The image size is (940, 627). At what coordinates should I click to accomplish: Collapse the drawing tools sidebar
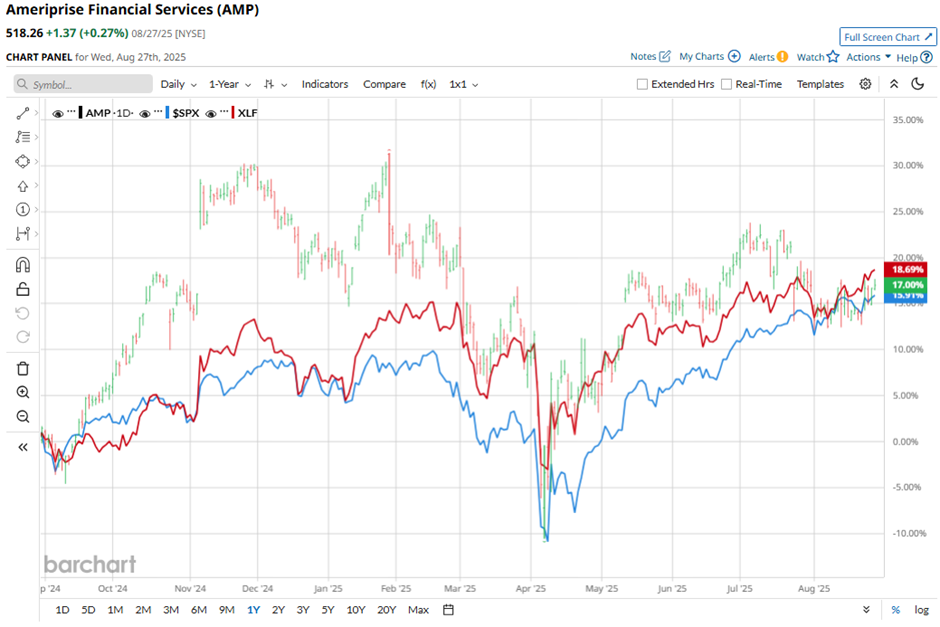point(23,447)
